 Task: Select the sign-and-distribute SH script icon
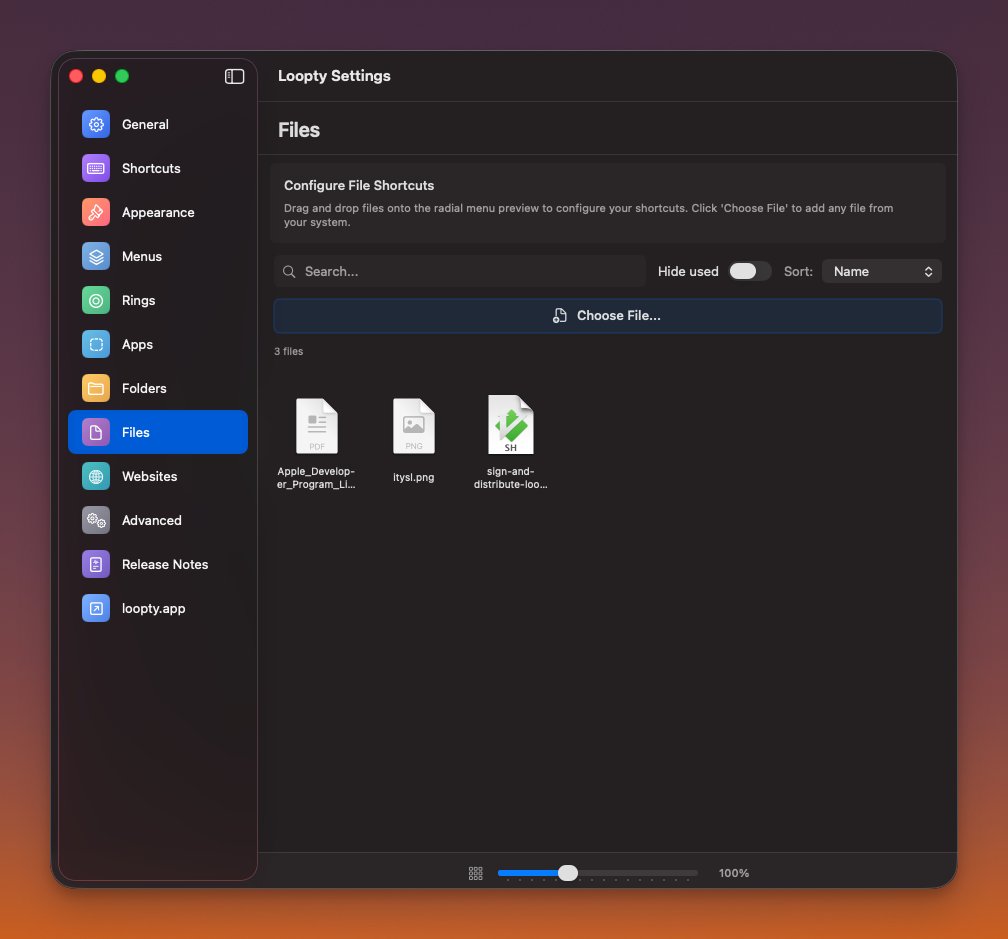click(x=511, y=425)
